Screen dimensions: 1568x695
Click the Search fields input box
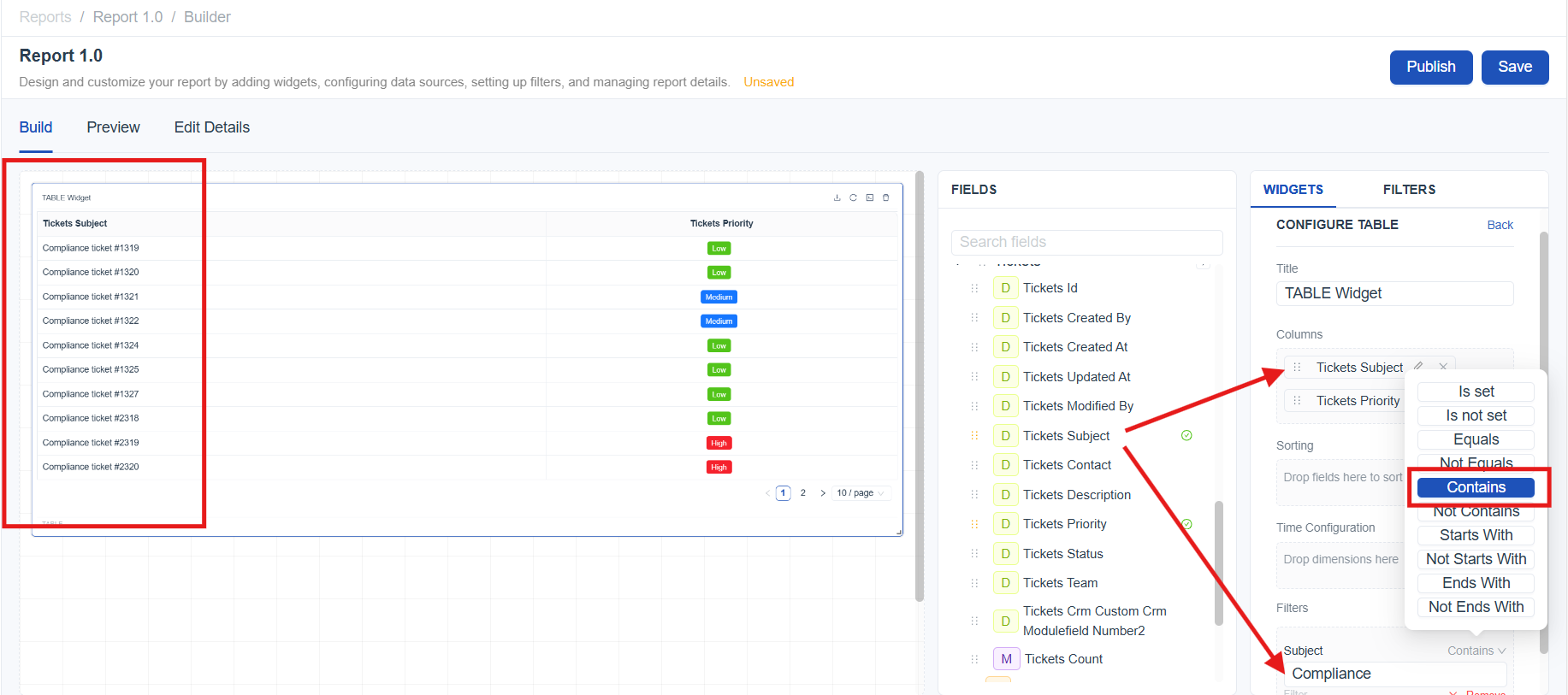[1086, 242]
